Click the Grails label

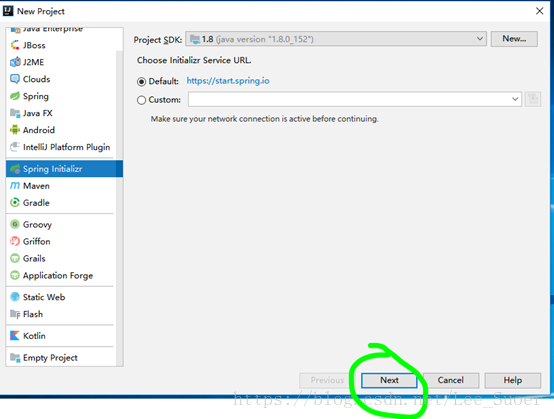(x=34, y=258)
